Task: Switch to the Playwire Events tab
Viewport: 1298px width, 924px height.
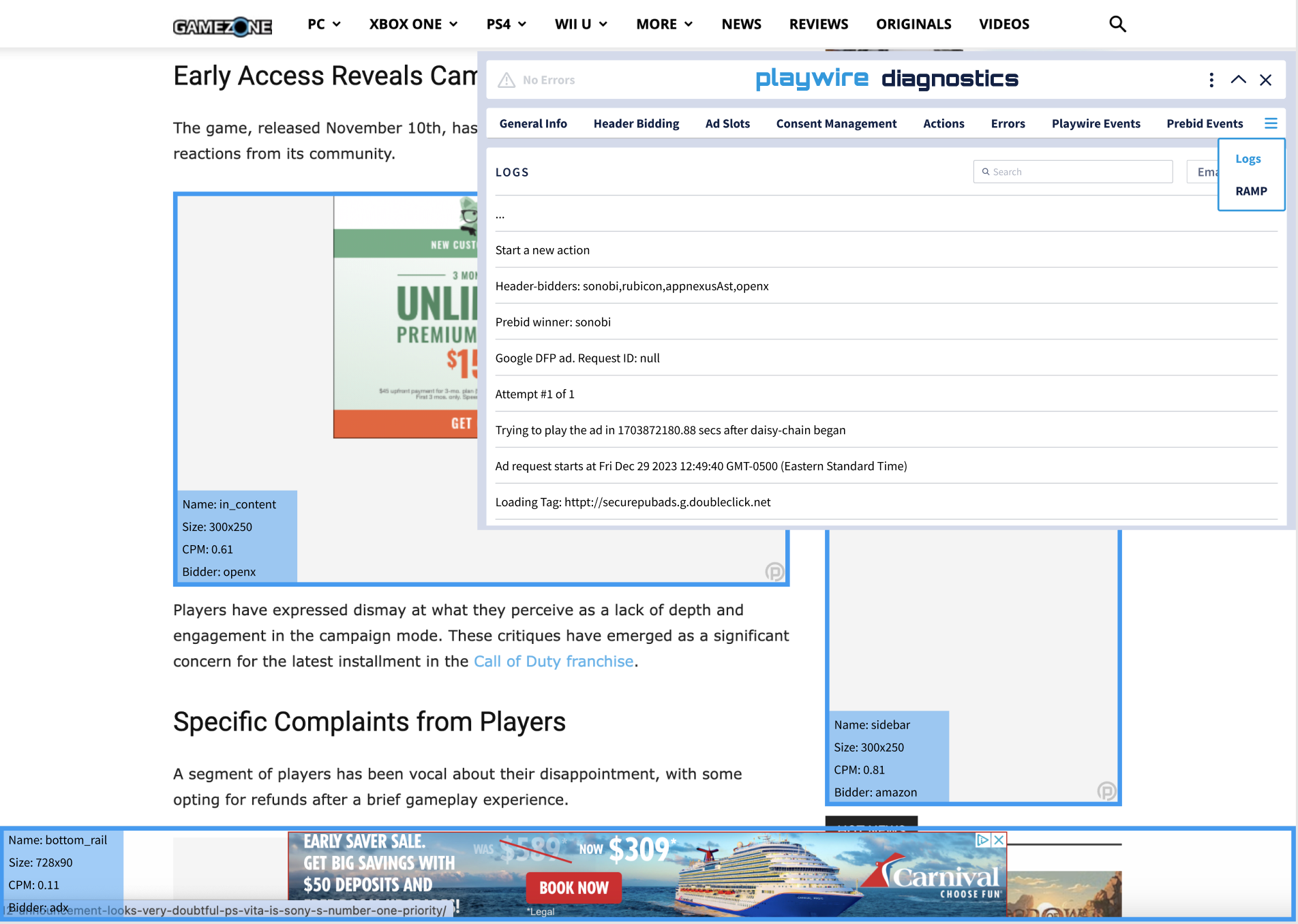Action: (1096, 123)
